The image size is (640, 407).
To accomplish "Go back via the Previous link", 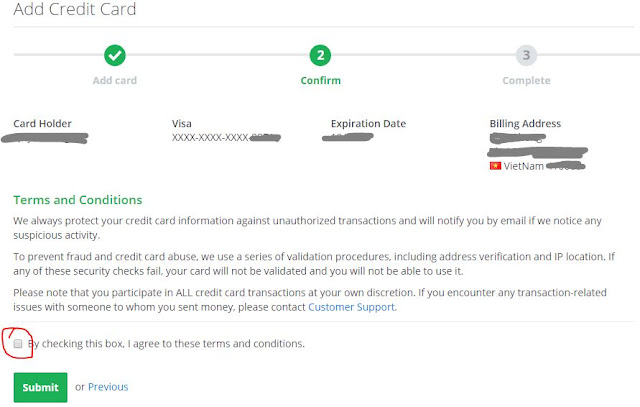I will click(x=108, y=387).
